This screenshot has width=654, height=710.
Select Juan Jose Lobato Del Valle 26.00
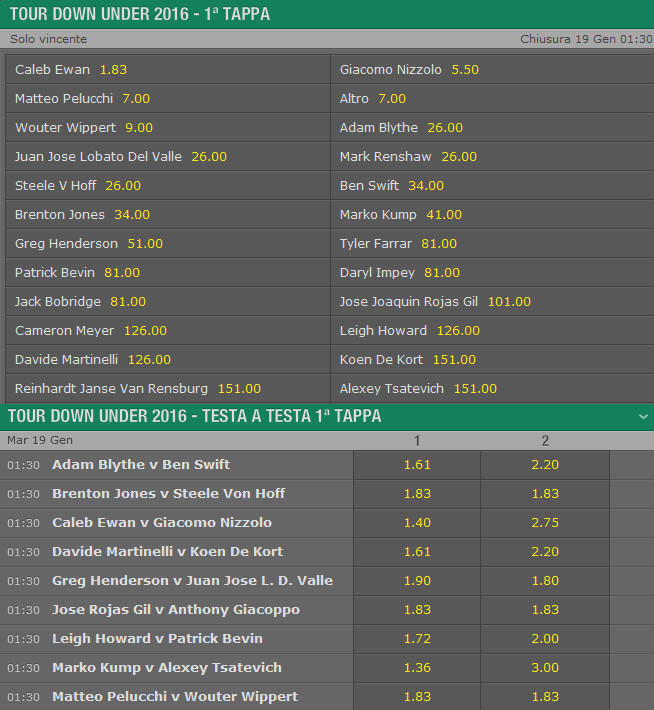(168, 156)
